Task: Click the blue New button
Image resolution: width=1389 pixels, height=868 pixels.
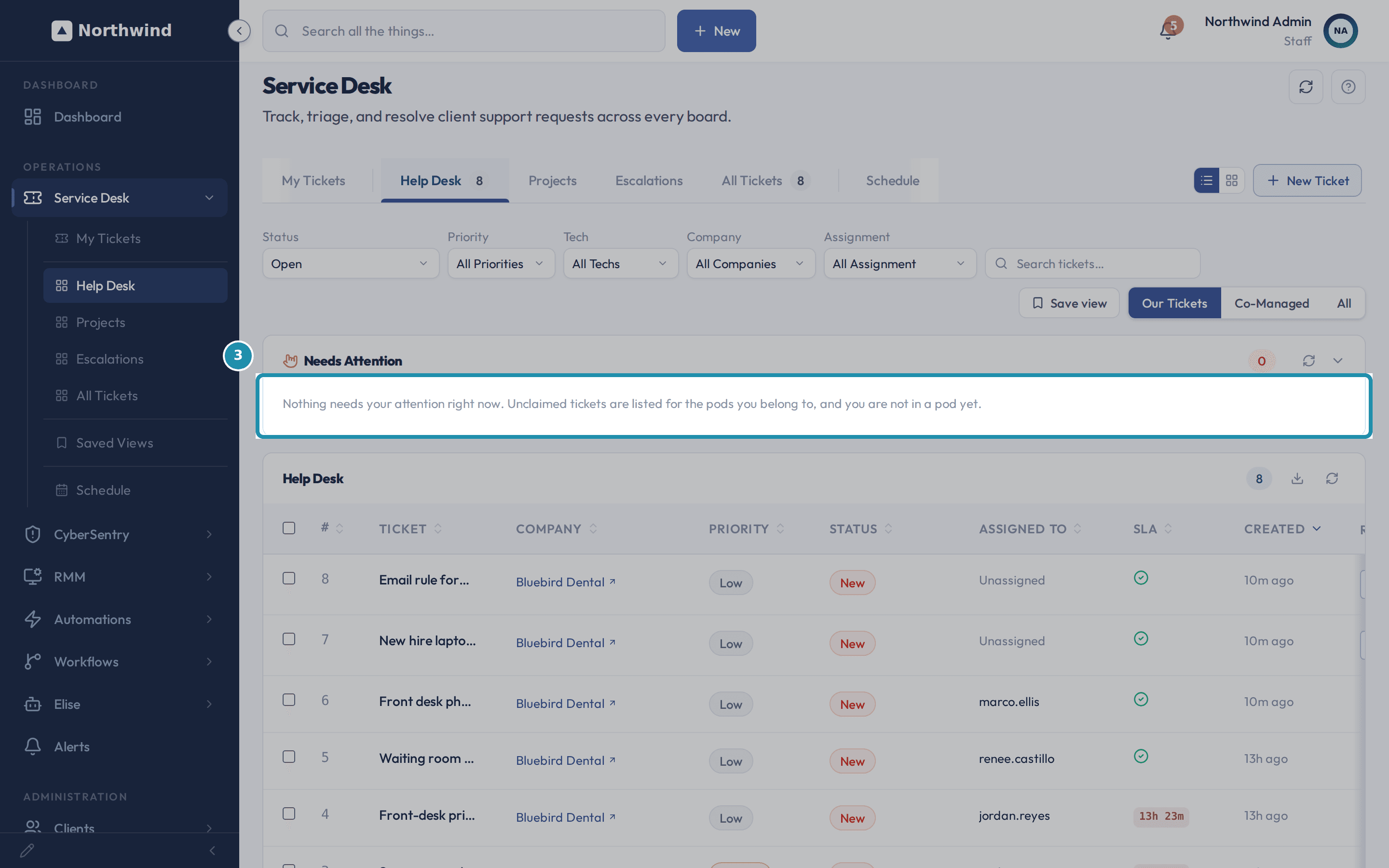Action: [x=716, y=31]
